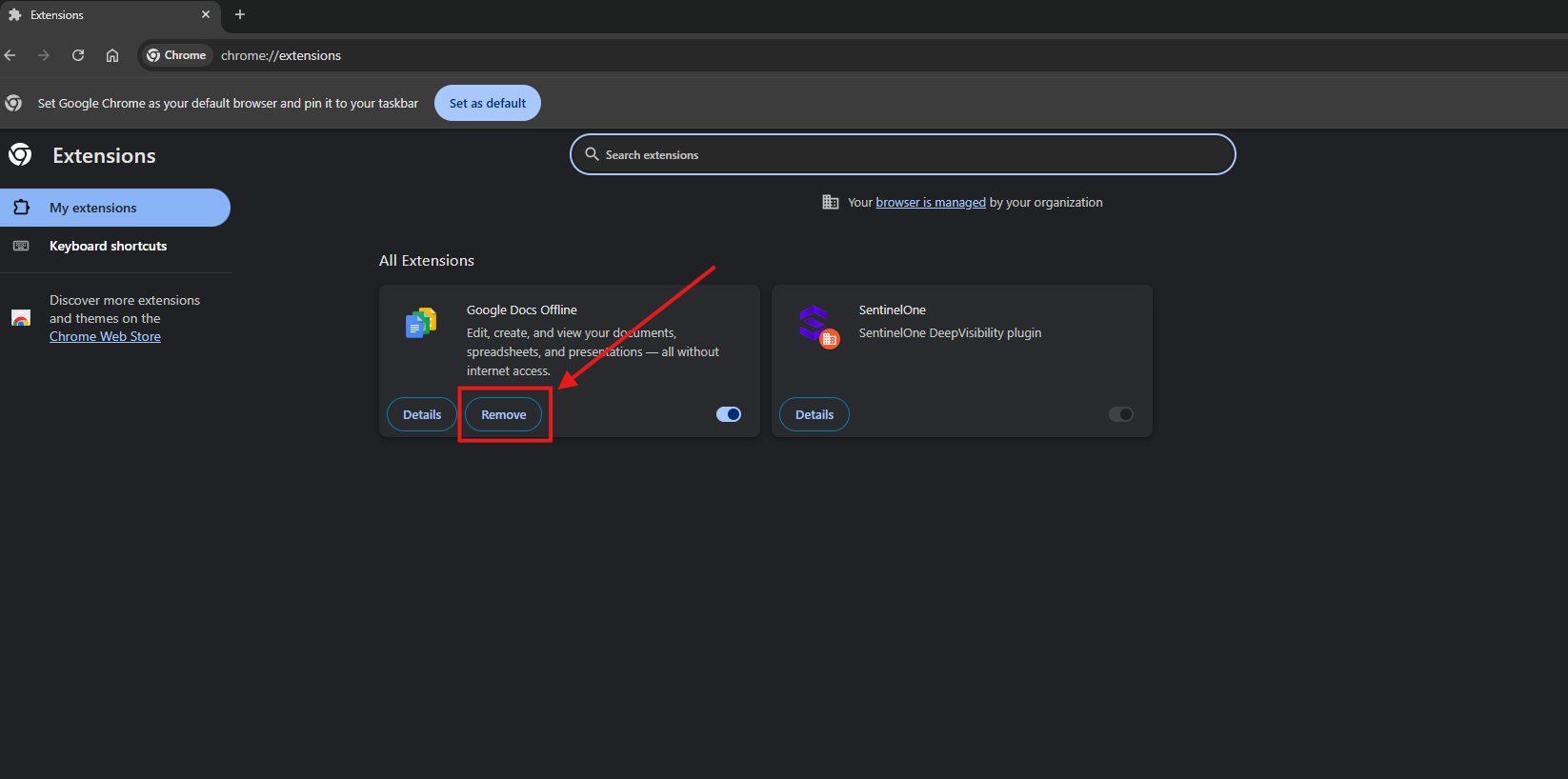
Task: Click the SentinelOne extension icon
Action: point(818,327)
